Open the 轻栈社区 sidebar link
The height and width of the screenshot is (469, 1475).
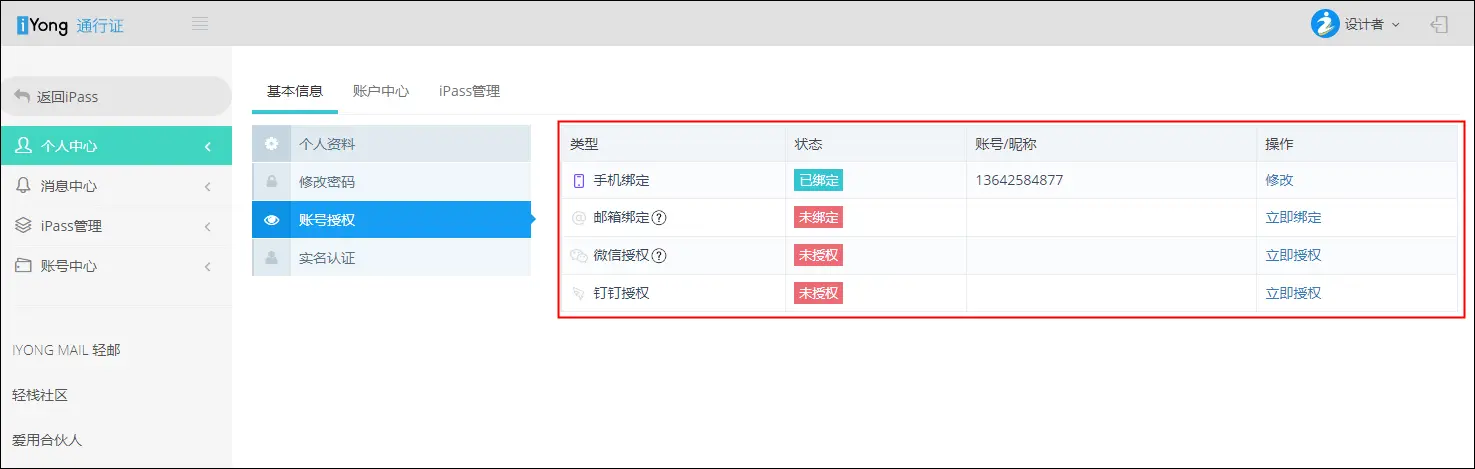[40, 395]
